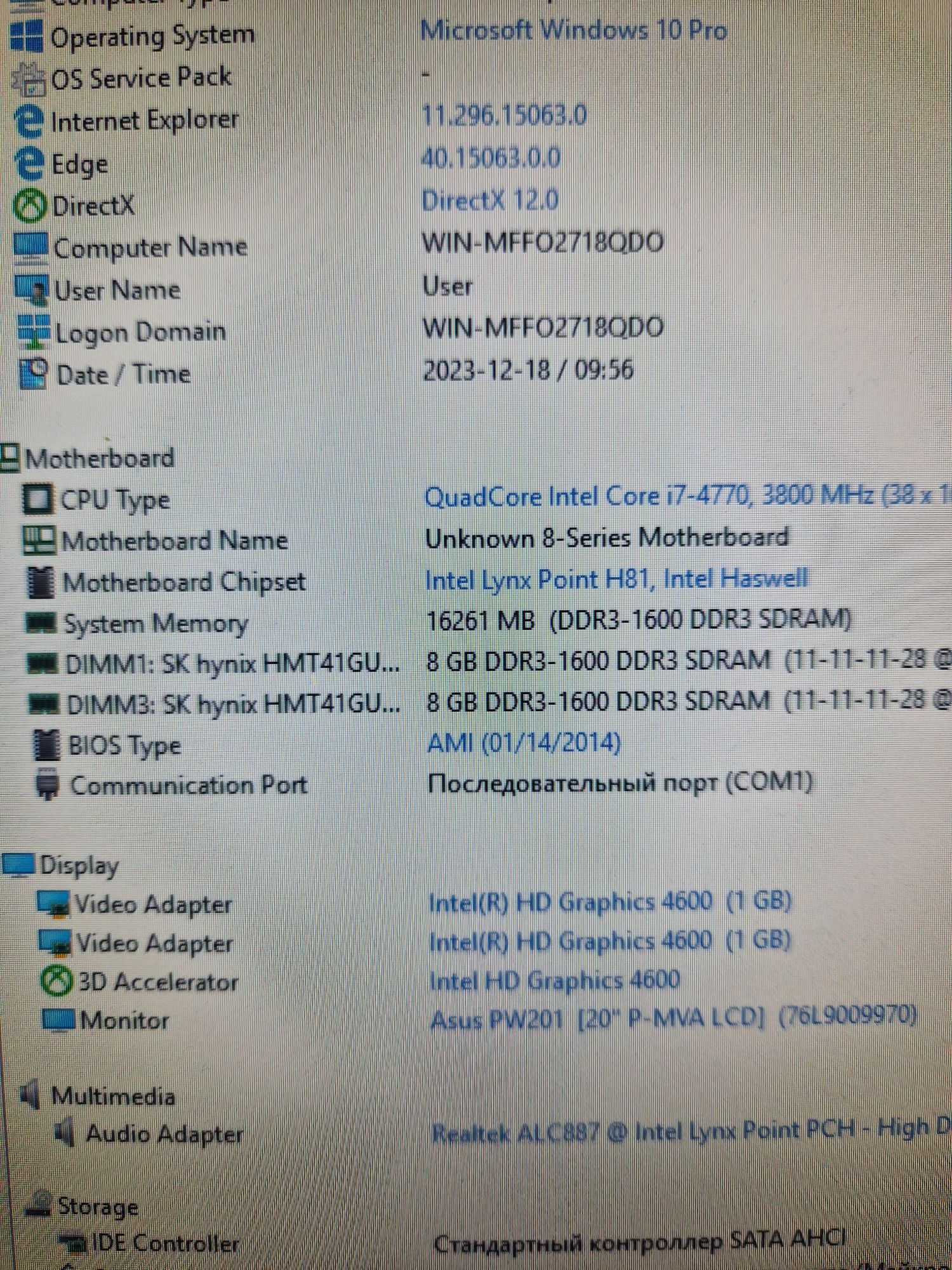Click the Motherboard section header icon
The image size is (952, 1270).
10,458
